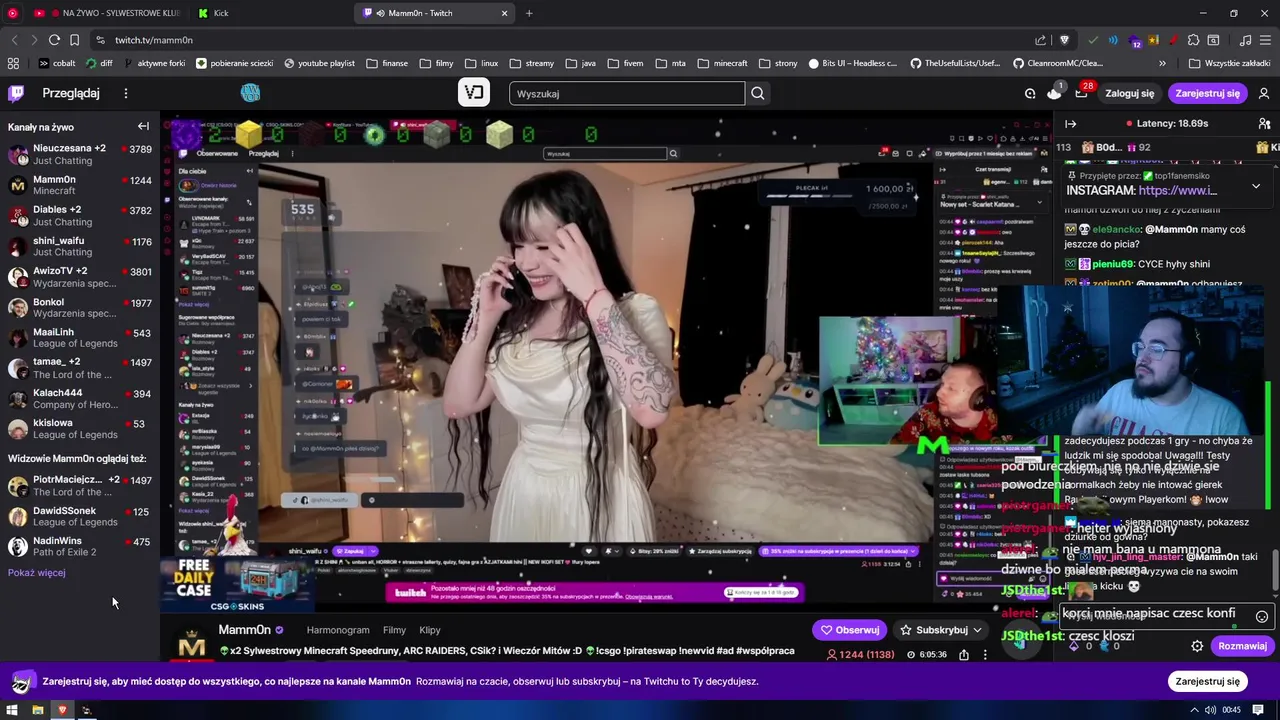Click the Zaloguj się button
Viewport: 1280px width, 720px height.
click(x=1129, y=93)
